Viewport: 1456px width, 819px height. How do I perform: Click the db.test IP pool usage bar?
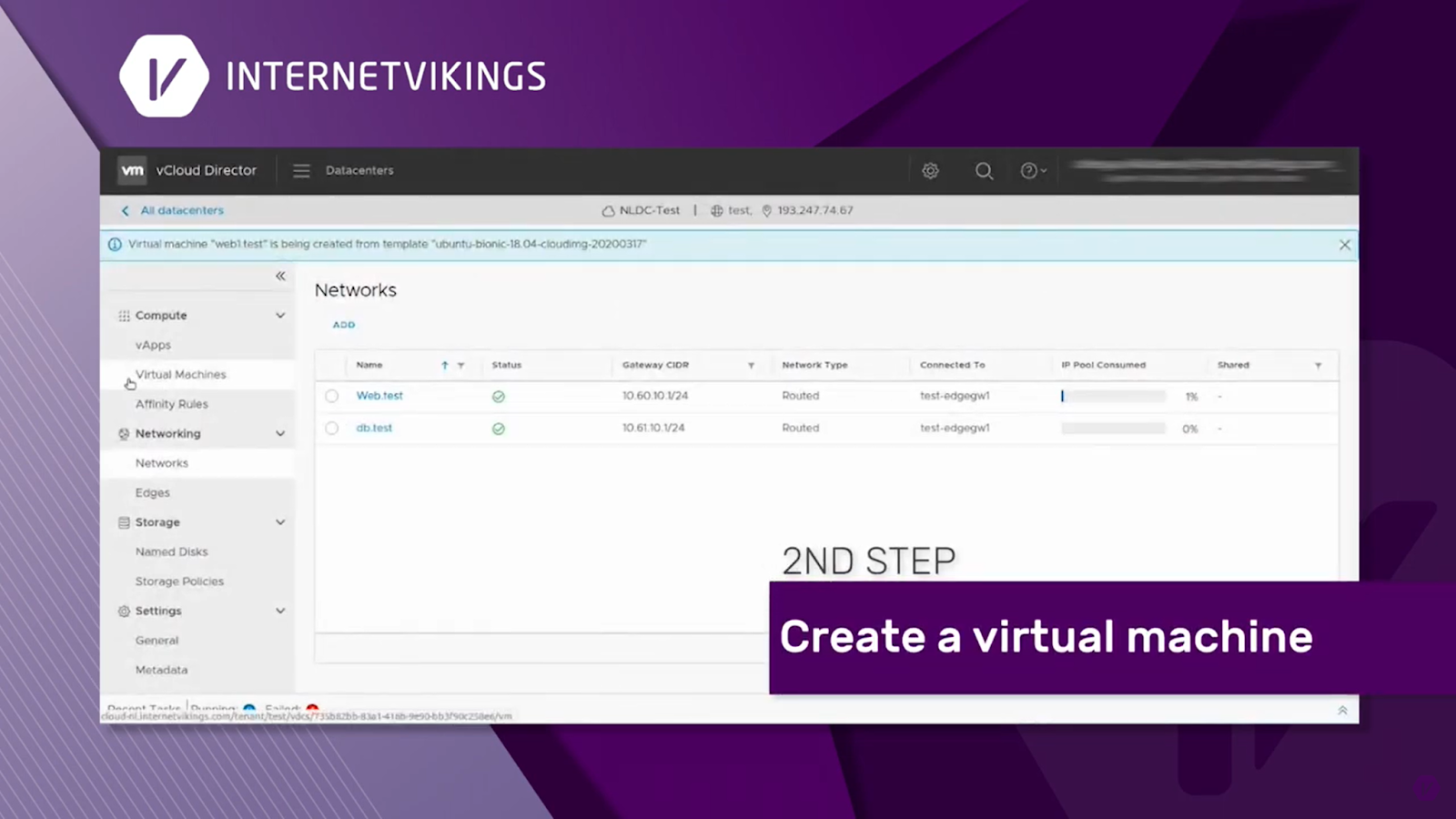coord(1113,429)
